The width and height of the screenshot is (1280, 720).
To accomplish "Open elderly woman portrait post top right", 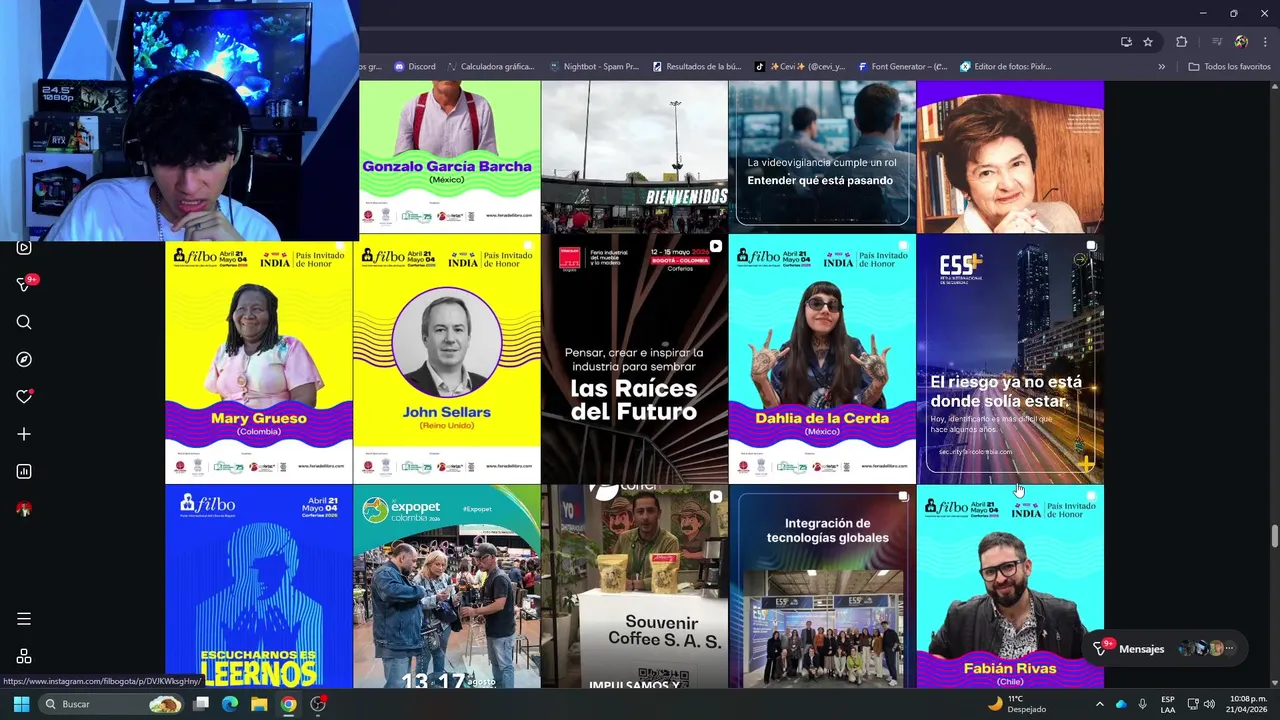I will pos(1010,157).
